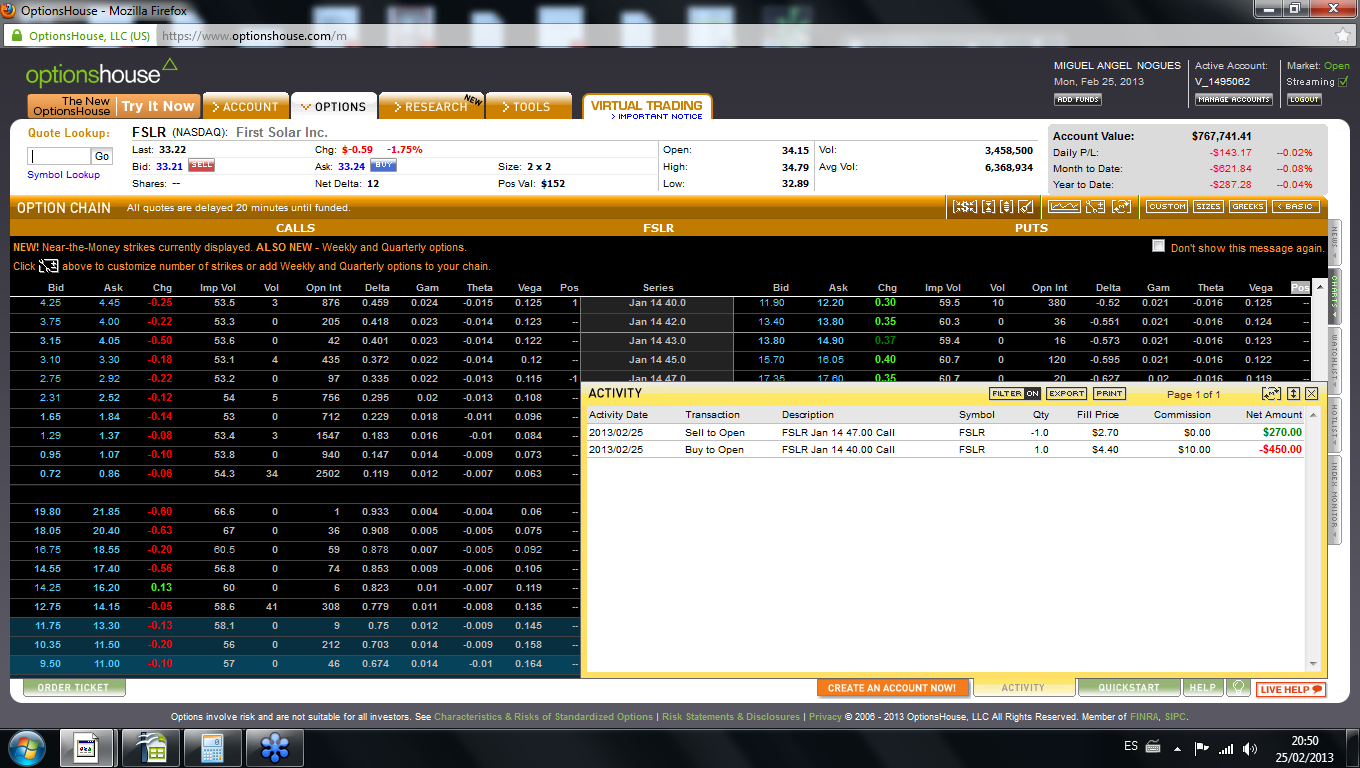1360x768 pixels.
Task: Click the vertical expand icon in Activity panel
Action: point(1293,394)
